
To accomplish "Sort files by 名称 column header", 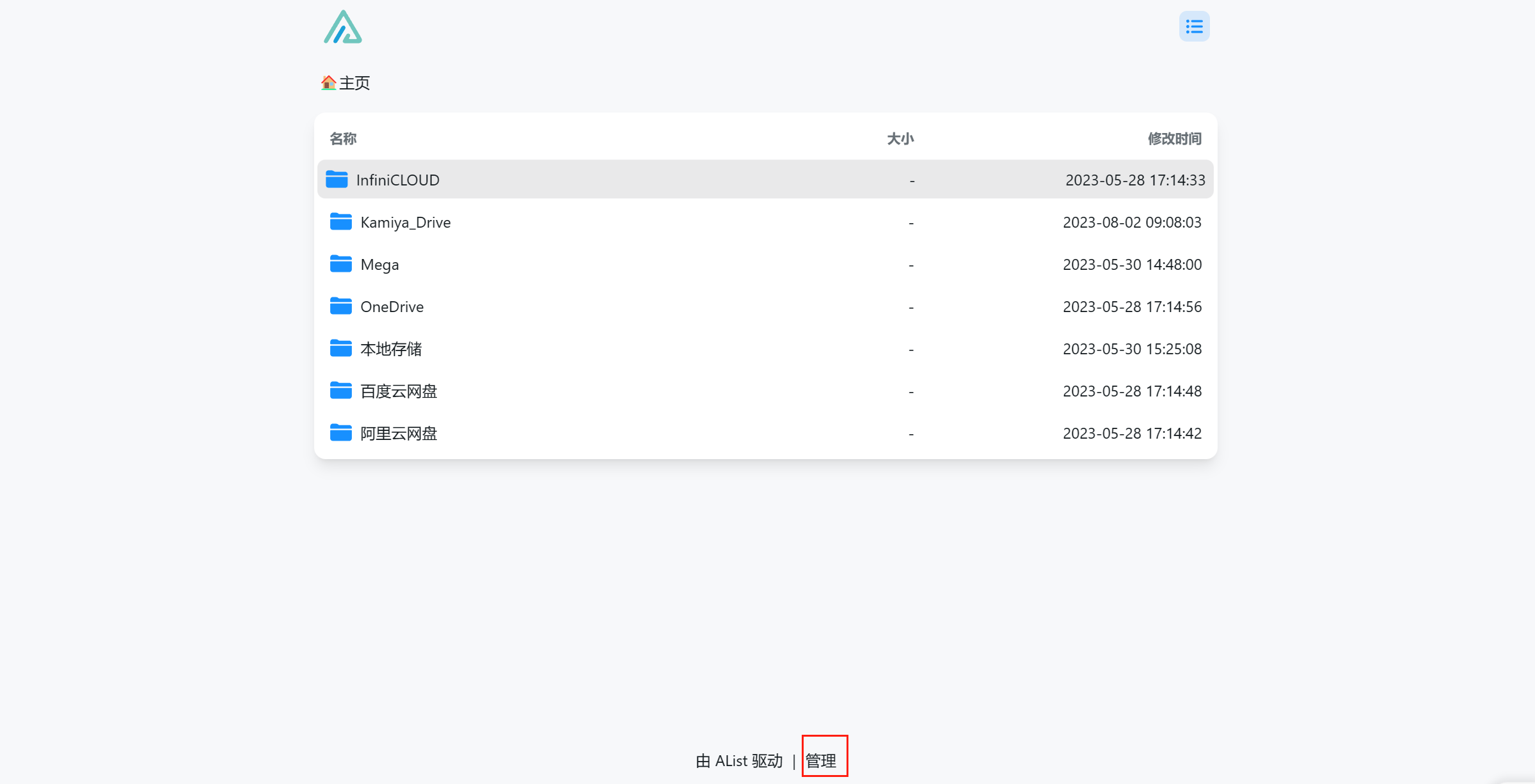I will tap(343, 139).
